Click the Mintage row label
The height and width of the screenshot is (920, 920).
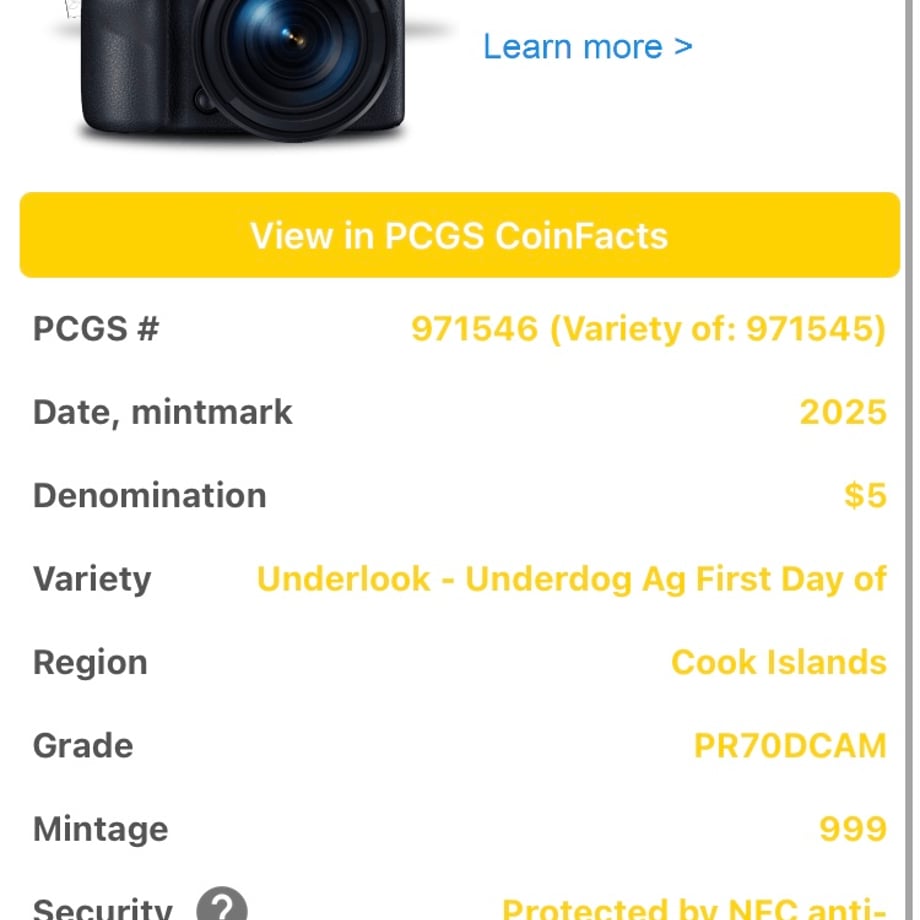tap(100, 830)
